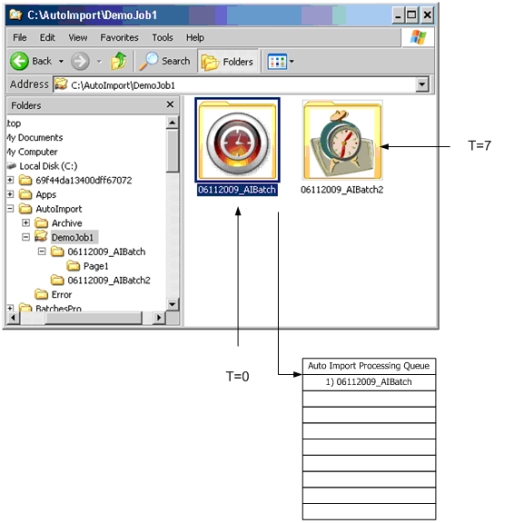
Task: Open the Edit menu
Action: tap(47, 37)
